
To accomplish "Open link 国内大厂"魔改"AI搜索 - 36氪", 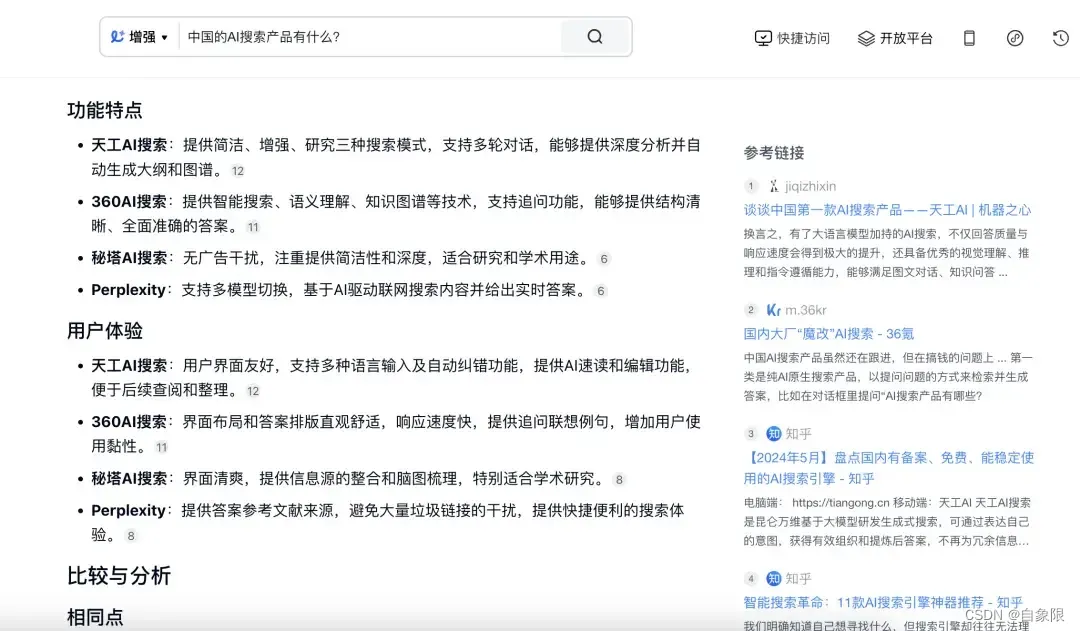I will click(829, 333).
